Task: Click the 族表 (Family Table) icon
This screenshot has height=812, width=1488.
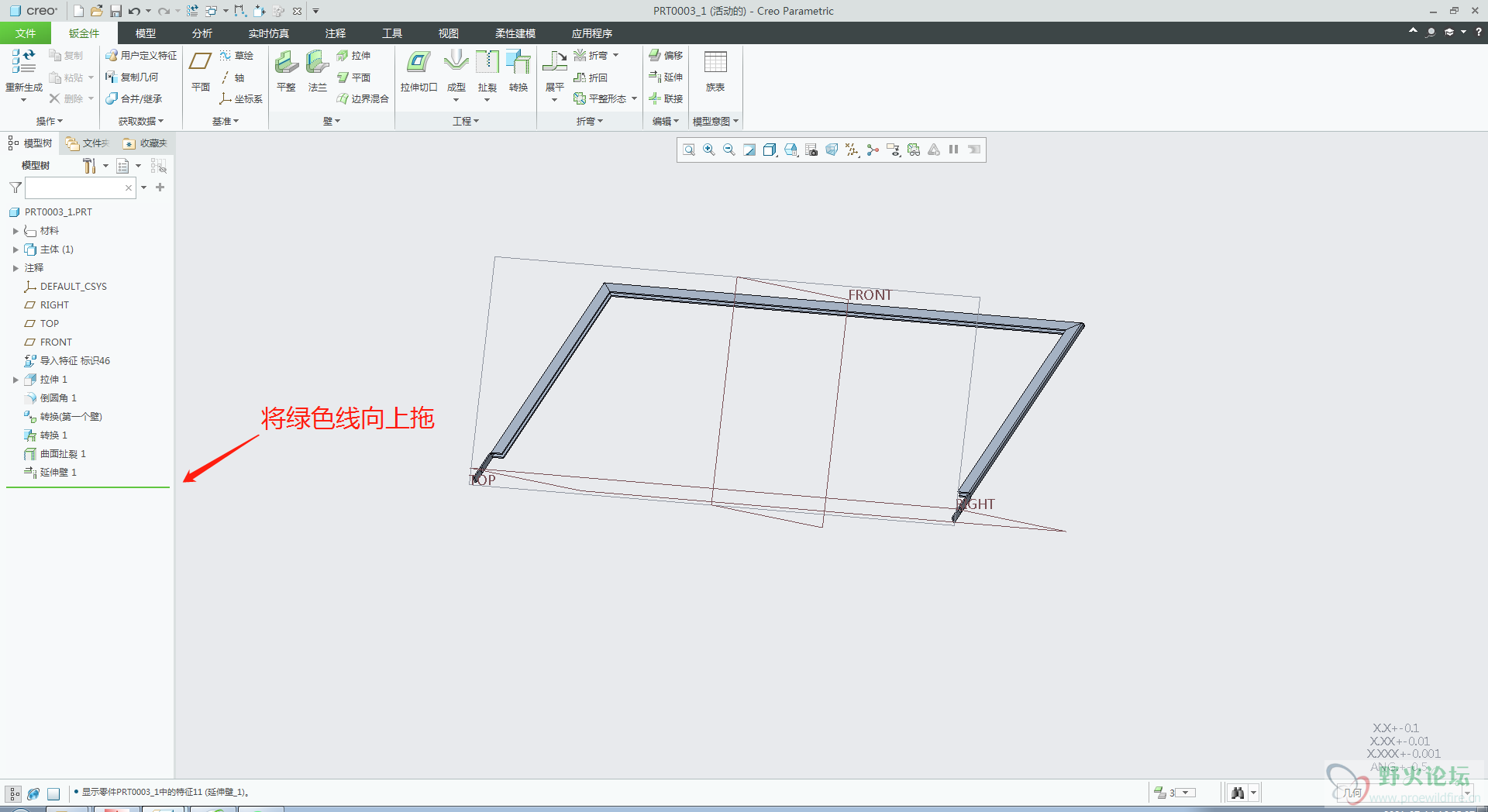Action: pyautogui.click(x=715, y=63)
